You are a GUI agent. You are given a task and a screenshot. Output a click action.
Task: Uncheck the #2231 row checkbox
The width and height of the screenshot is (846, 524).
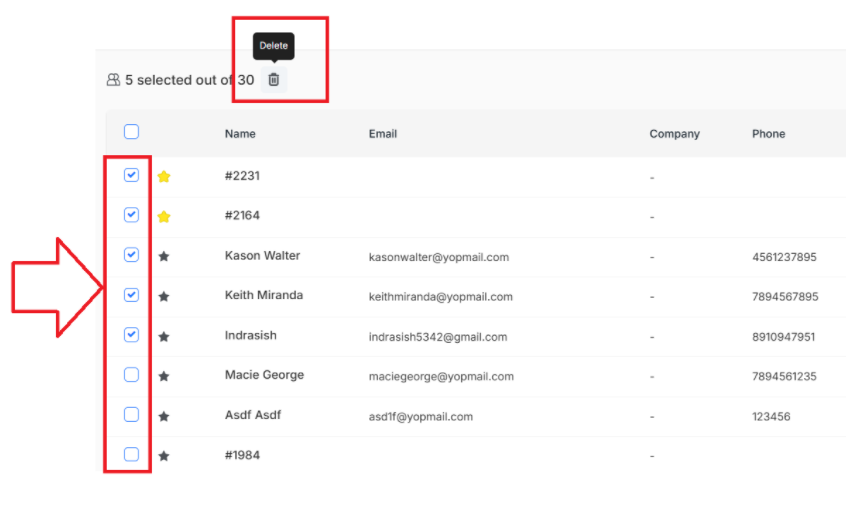131,175
